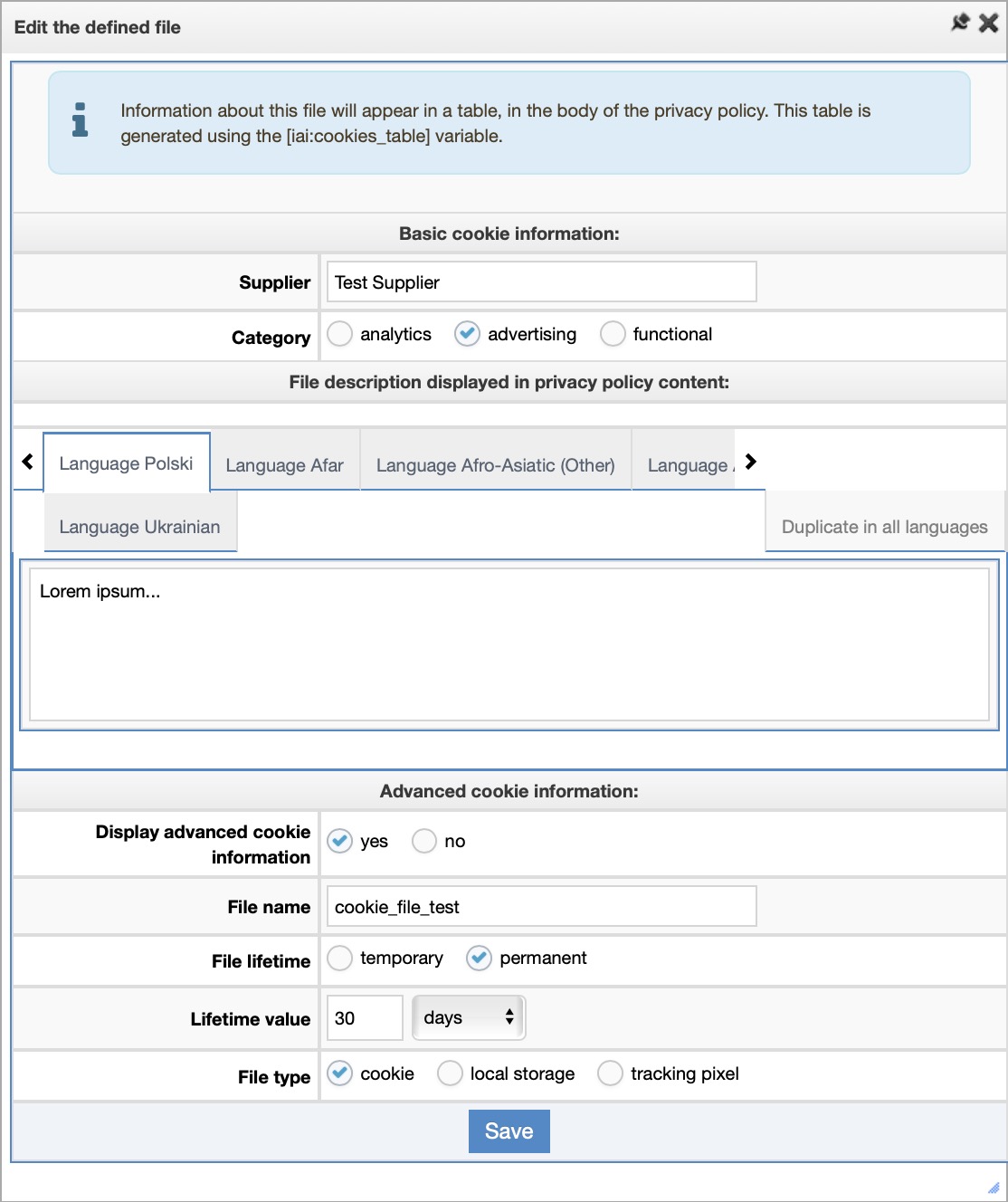The width and height of the screenshot is (1008, 1202).
Task: Click the Lifetime value label
Action: [251, 1019]
